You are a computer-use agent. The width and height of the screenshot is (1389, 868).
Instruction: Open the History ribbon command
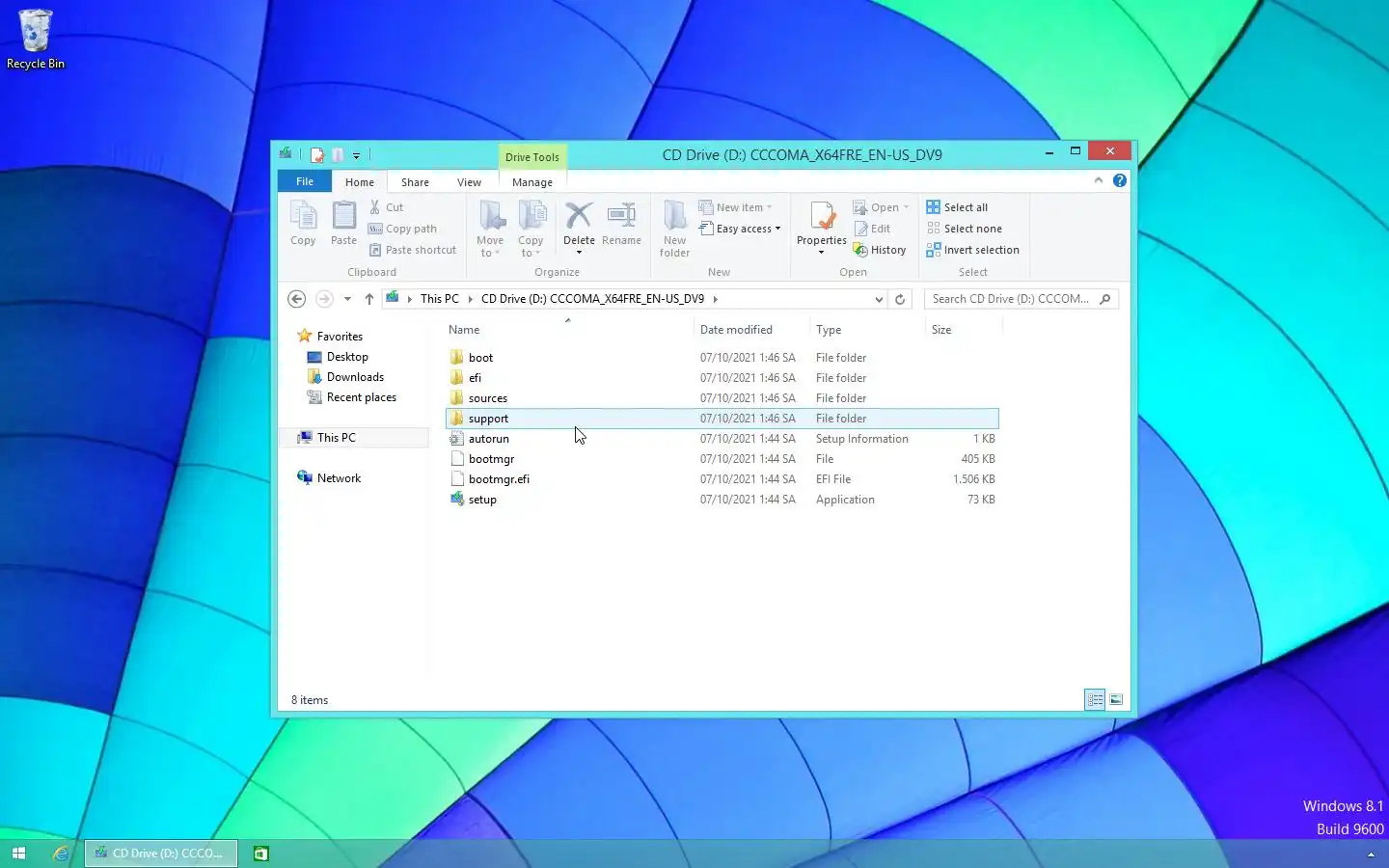880,250
